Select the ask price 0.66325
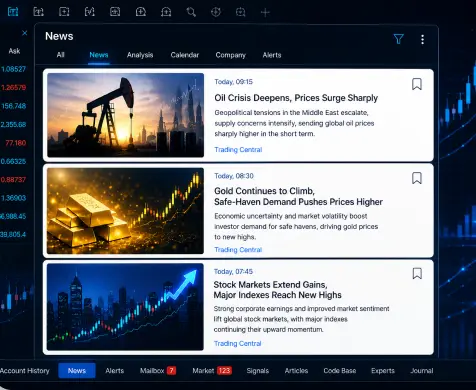The height and width of the screenshot is (390, 476). click(13, 161)
